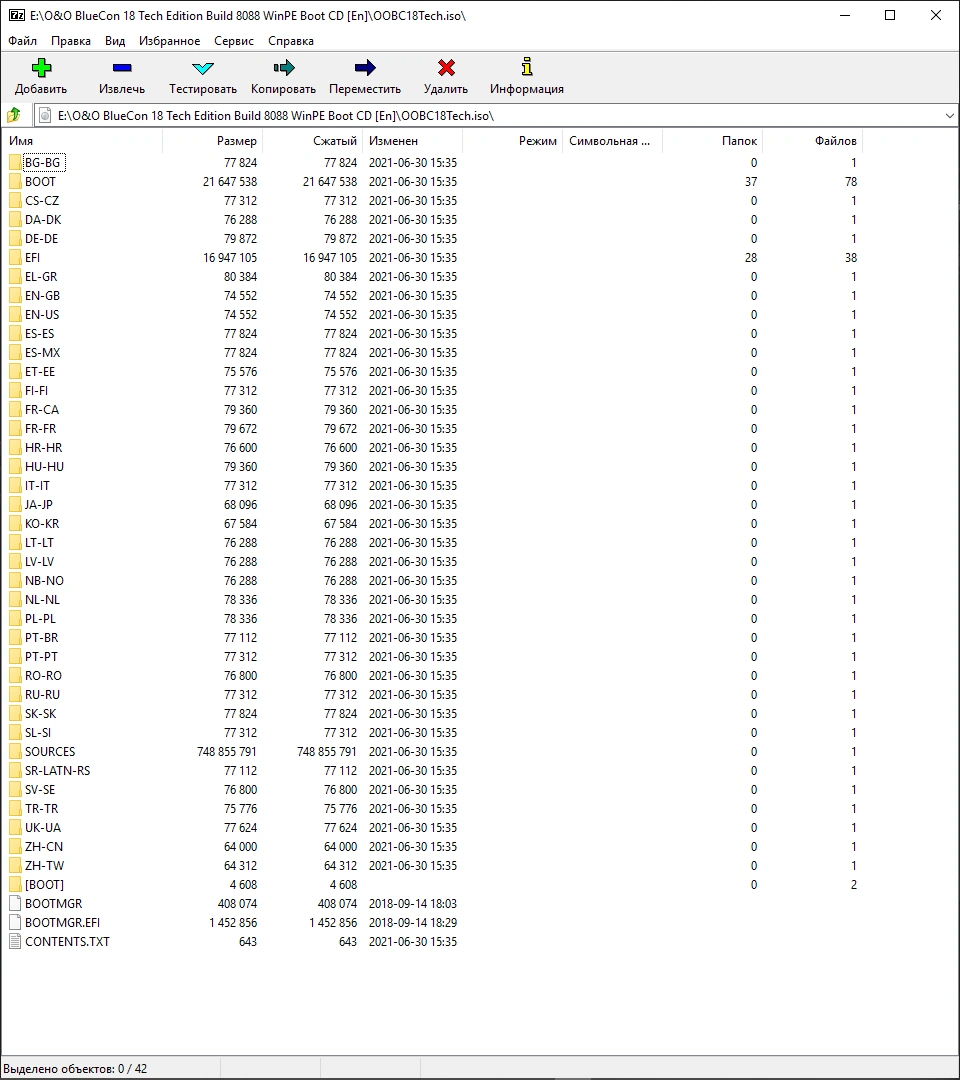This screenshot has height=1080, width=960.
Task: Select the SK-SK folder name
Action: 41,714
